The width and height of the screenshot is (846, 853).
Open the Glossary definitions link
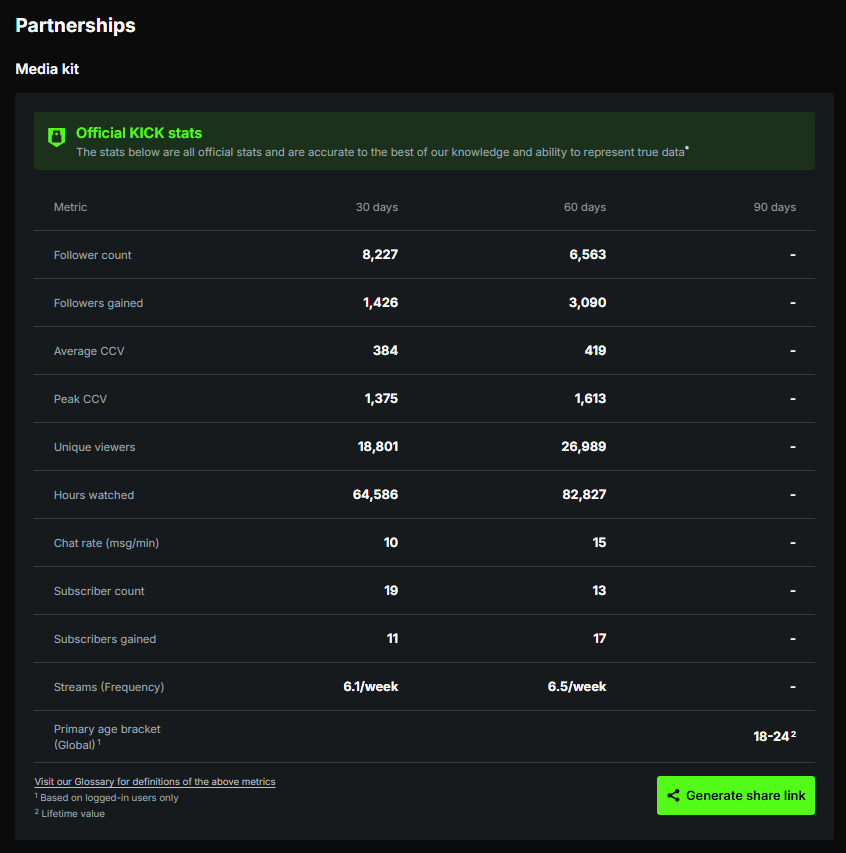[x=155, y=782]
